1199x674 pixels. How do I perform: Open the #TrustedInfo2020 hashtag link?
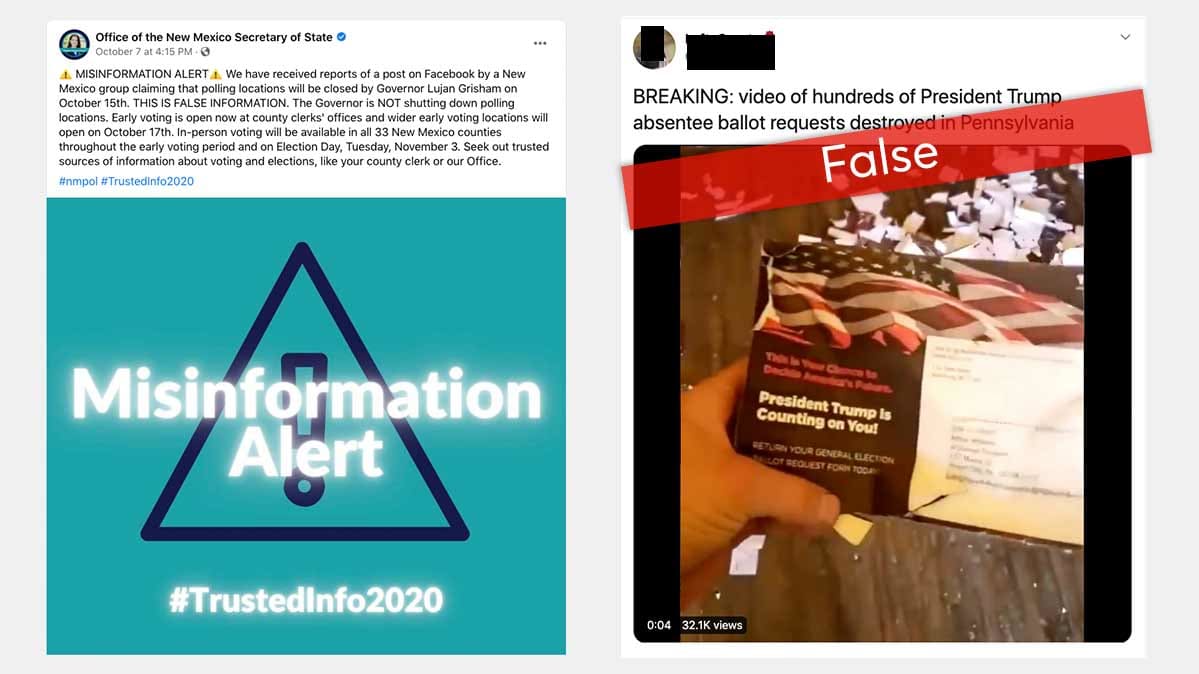click(x=148, y=181)
